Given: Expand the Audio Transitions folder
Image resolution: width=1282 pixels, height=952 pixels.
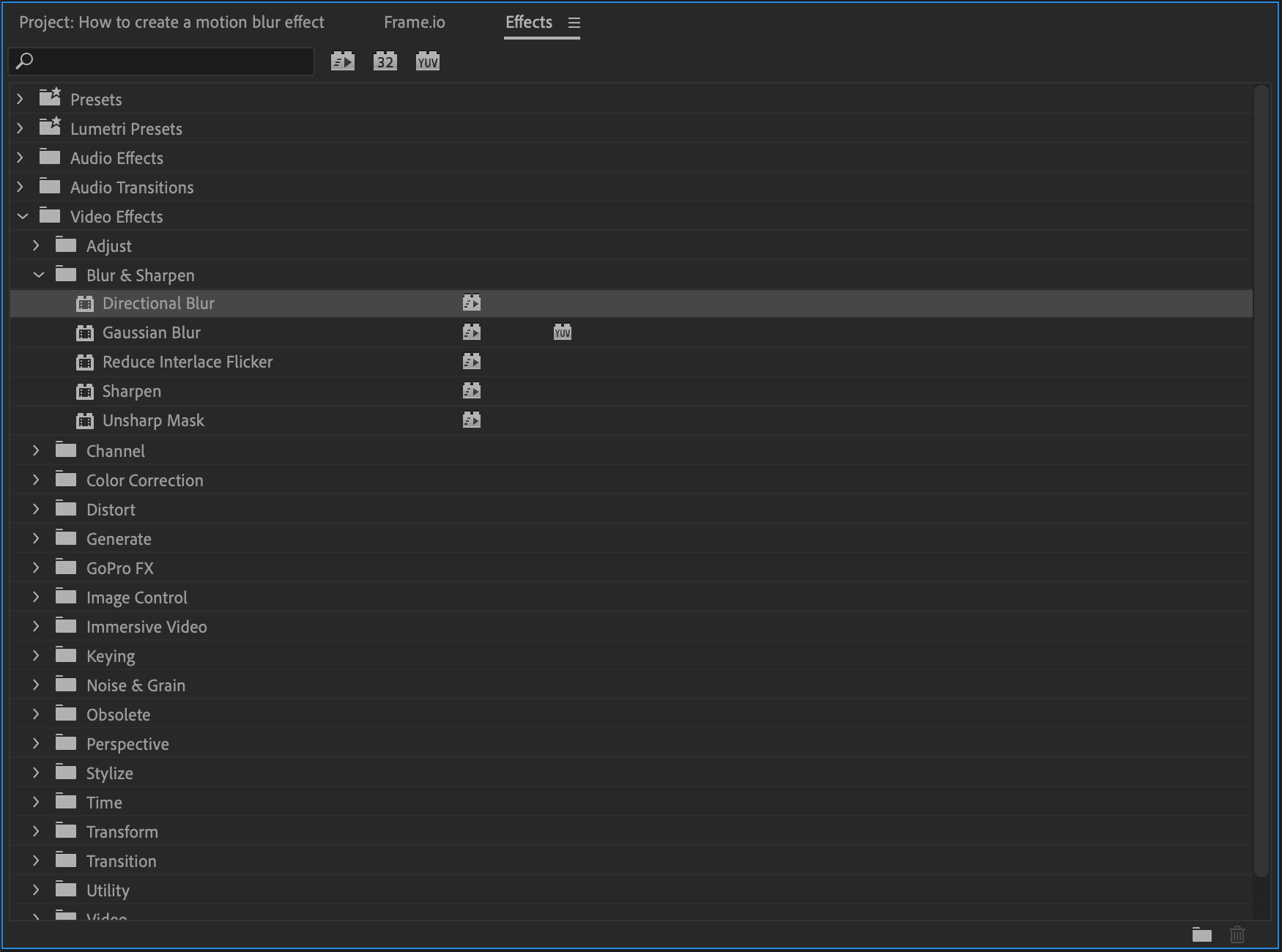Looking at the screenshot, I should [x=21, y=187].
